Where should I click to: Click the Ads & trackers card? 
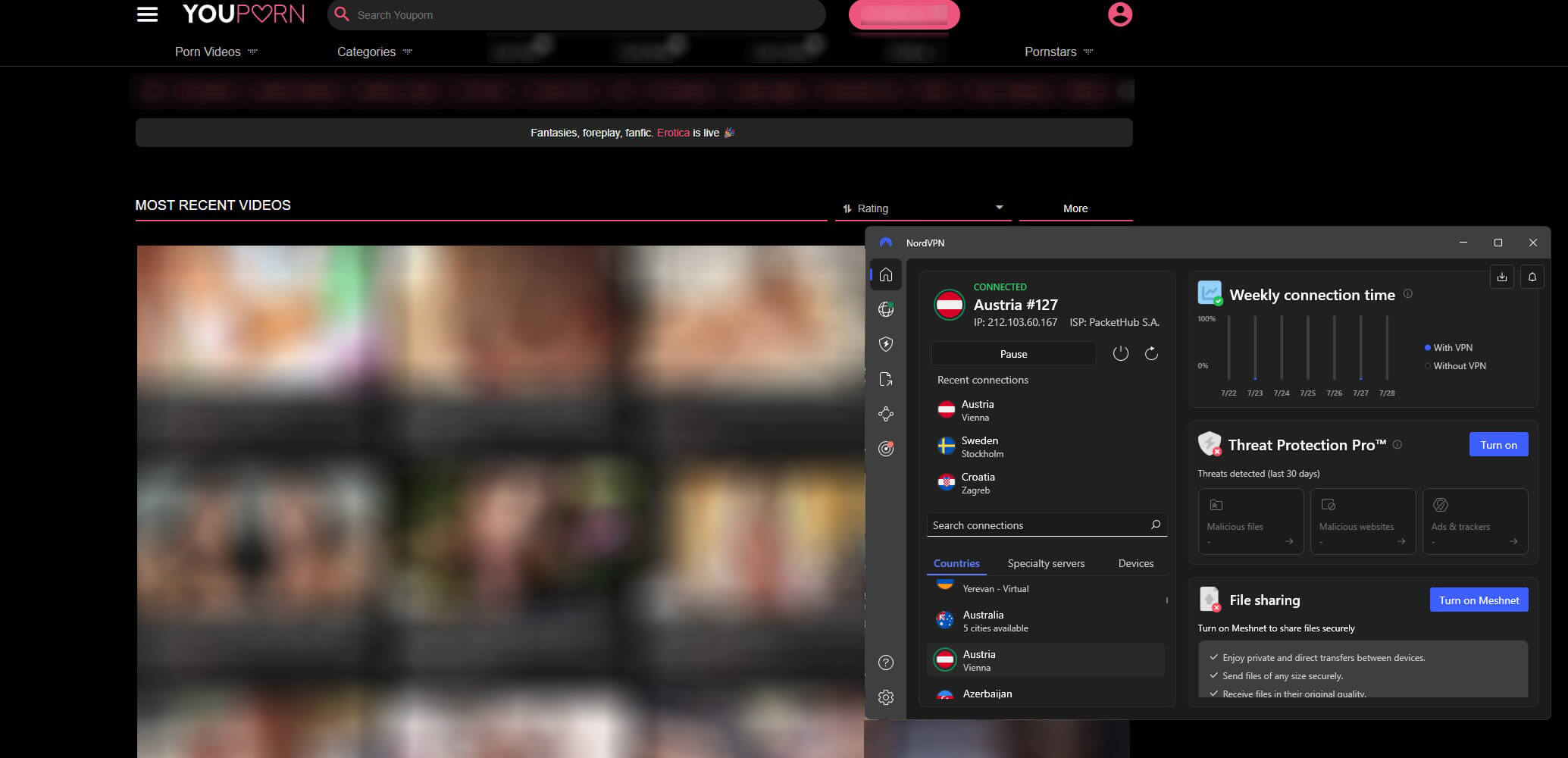point(1475,522)
